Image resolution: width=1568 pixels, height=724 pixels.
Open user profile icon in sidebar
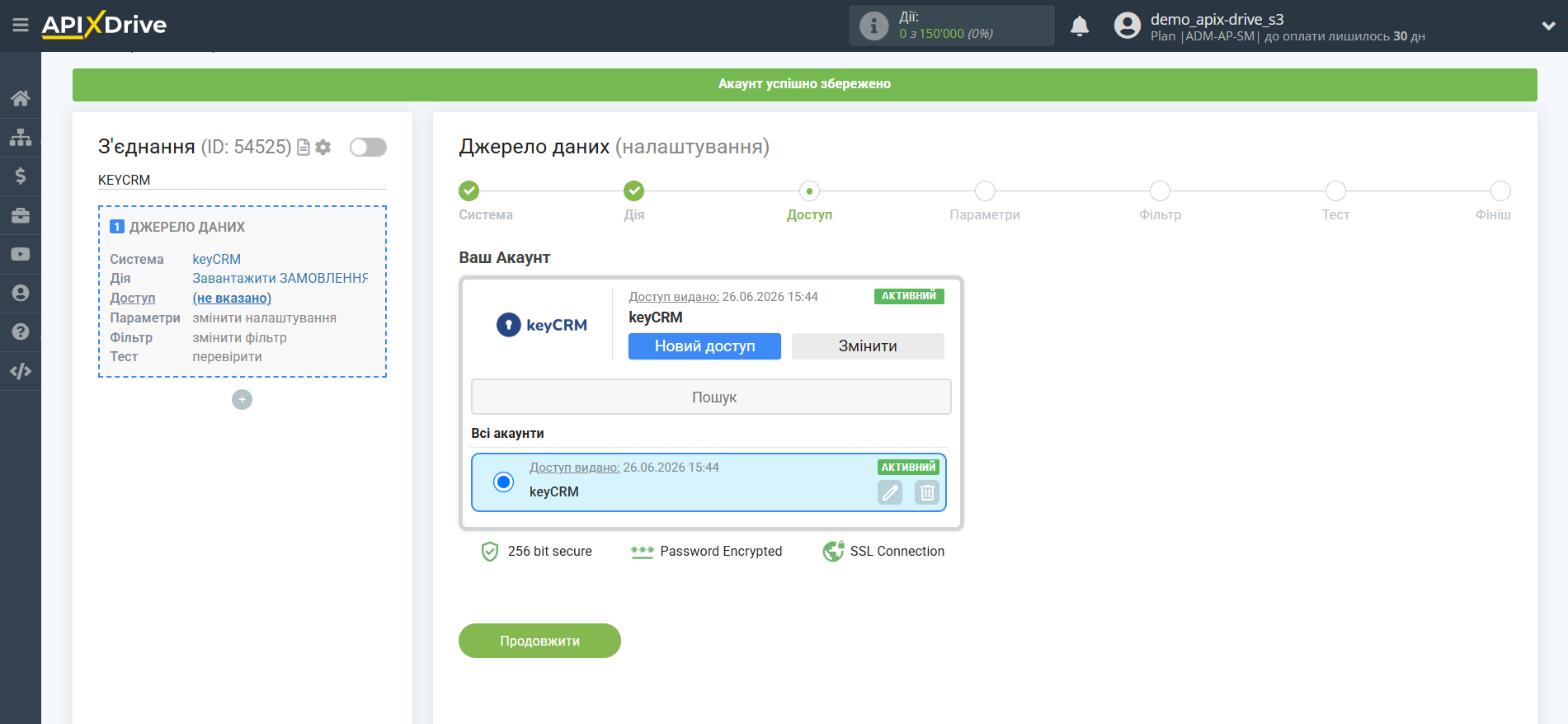21,293
